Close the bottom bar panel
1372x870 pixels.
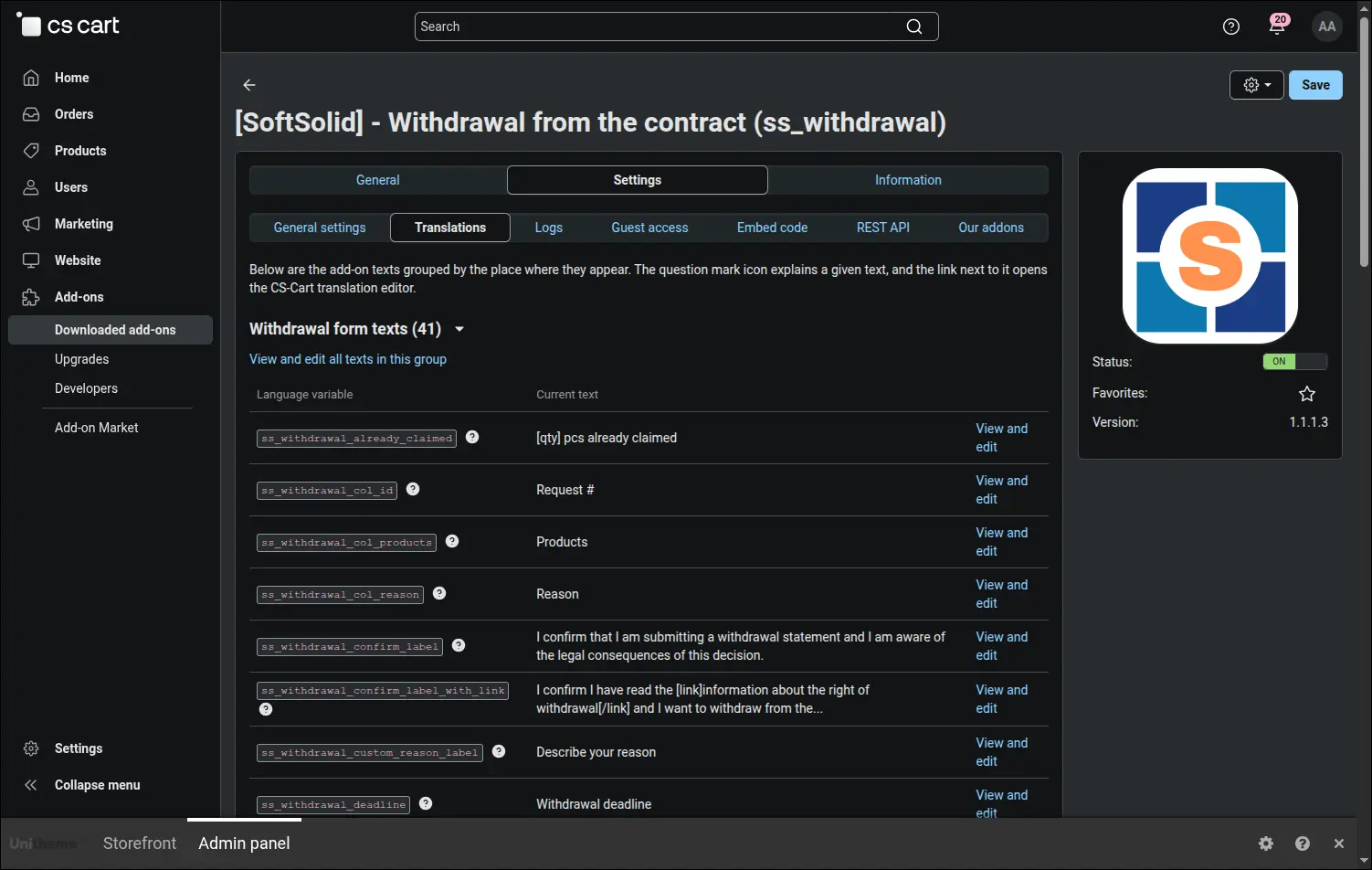[1339, 843]
